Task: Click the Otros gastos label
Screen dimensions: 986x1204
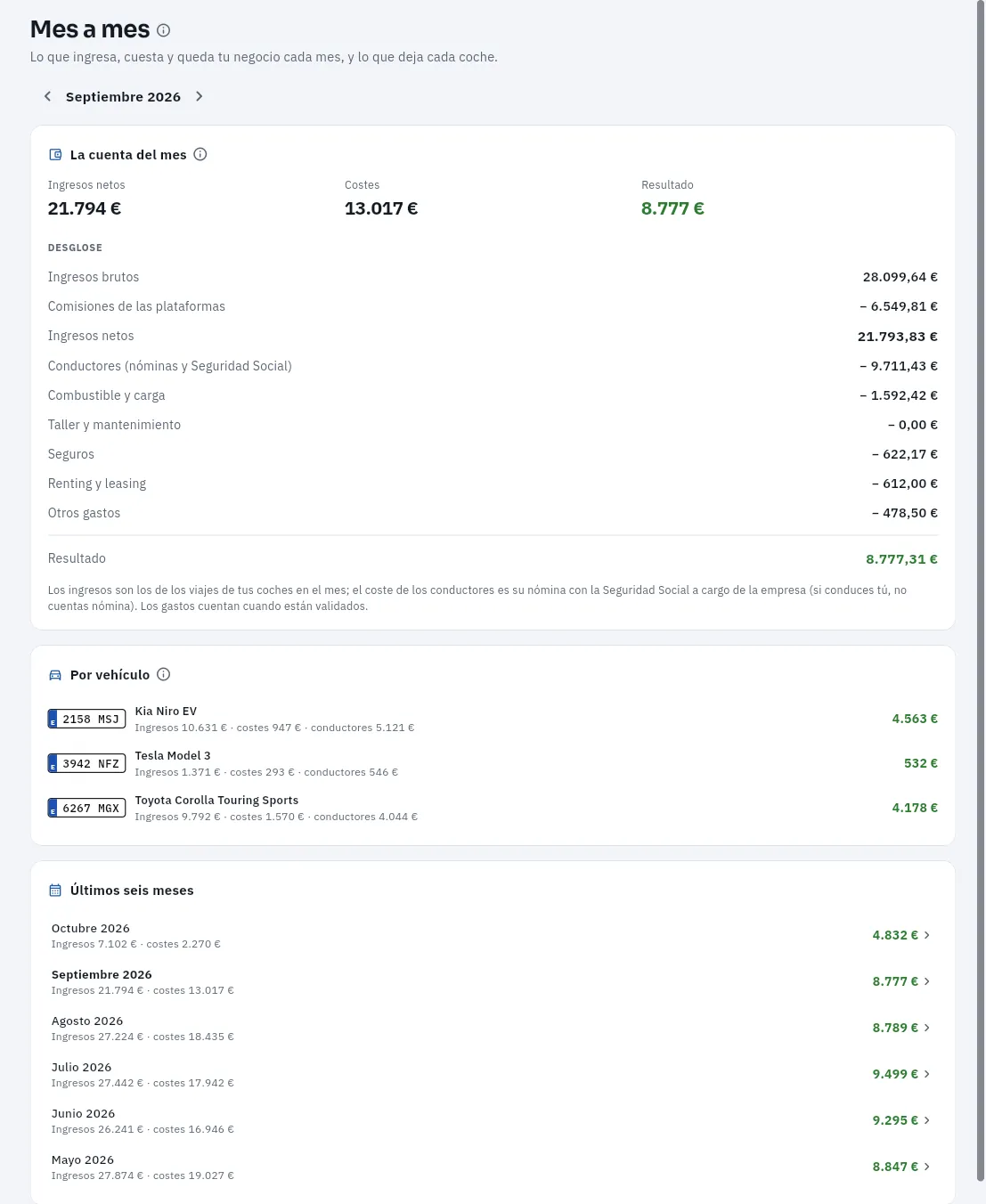Action: click(x=84, y=513)
